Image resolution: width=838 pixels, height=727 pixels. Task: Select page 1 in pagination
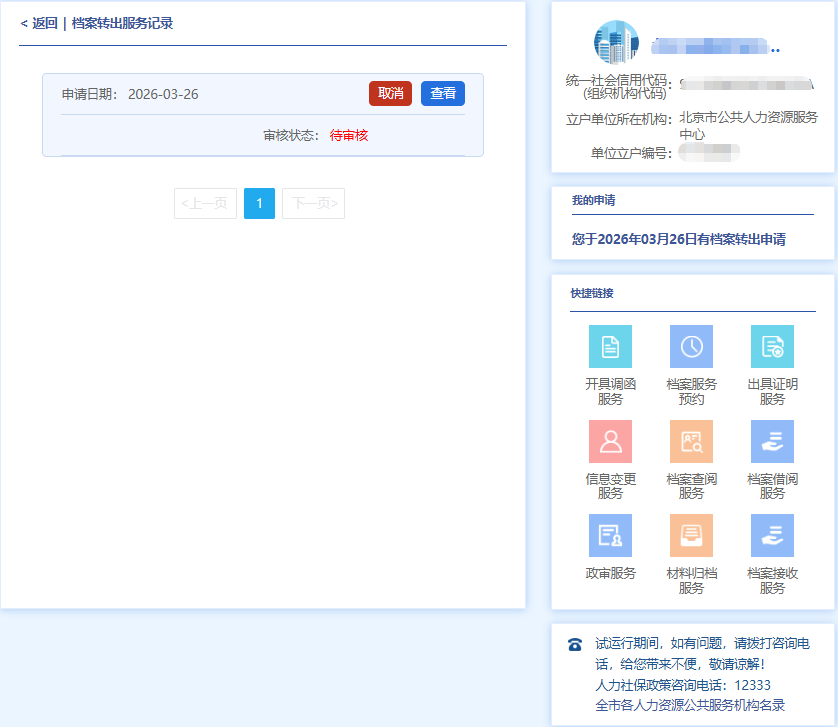259,204
